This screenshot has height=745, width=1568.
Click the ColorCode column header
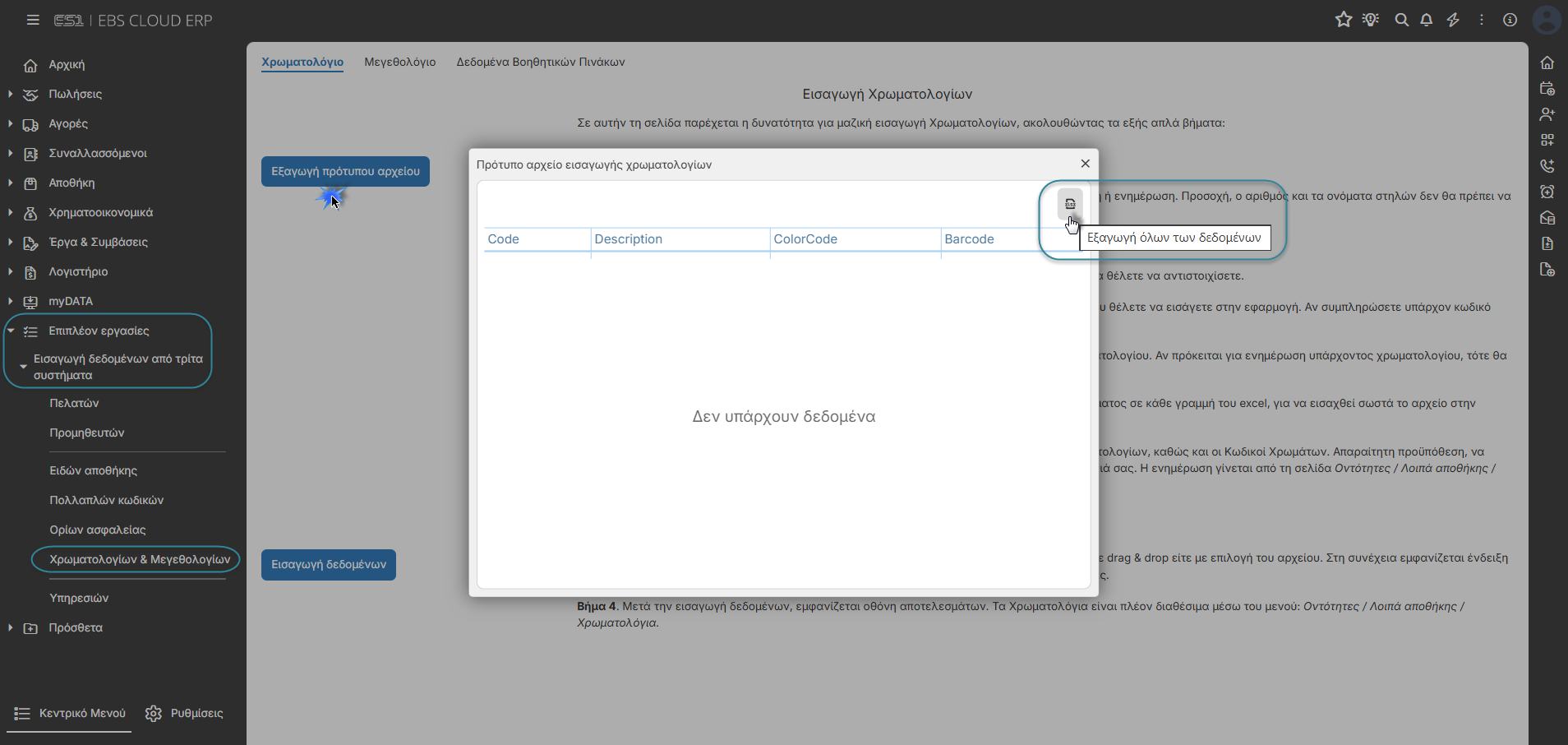[855, 239]
